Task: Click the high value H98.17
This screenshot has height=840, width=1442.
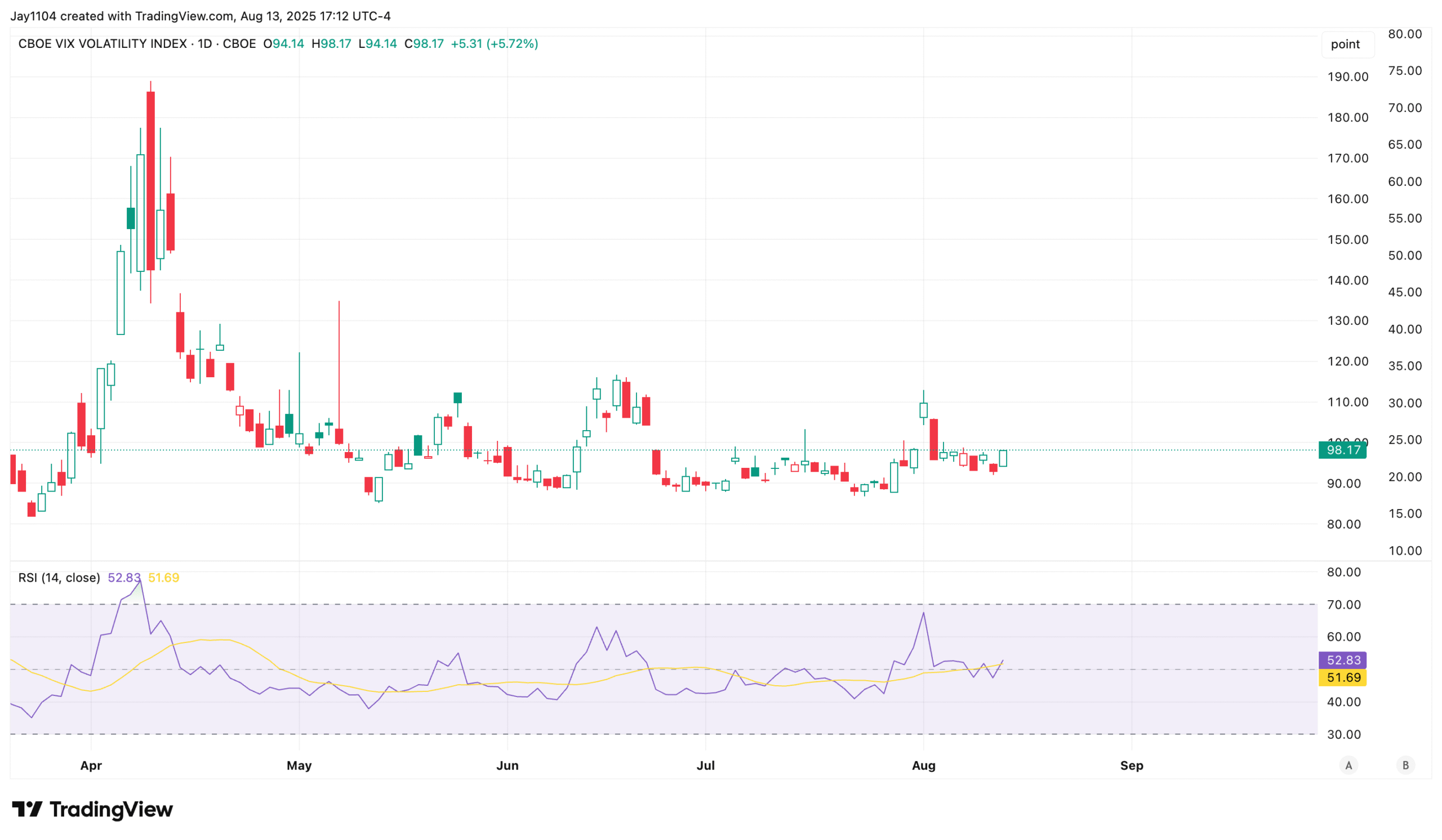Action: 331,44
